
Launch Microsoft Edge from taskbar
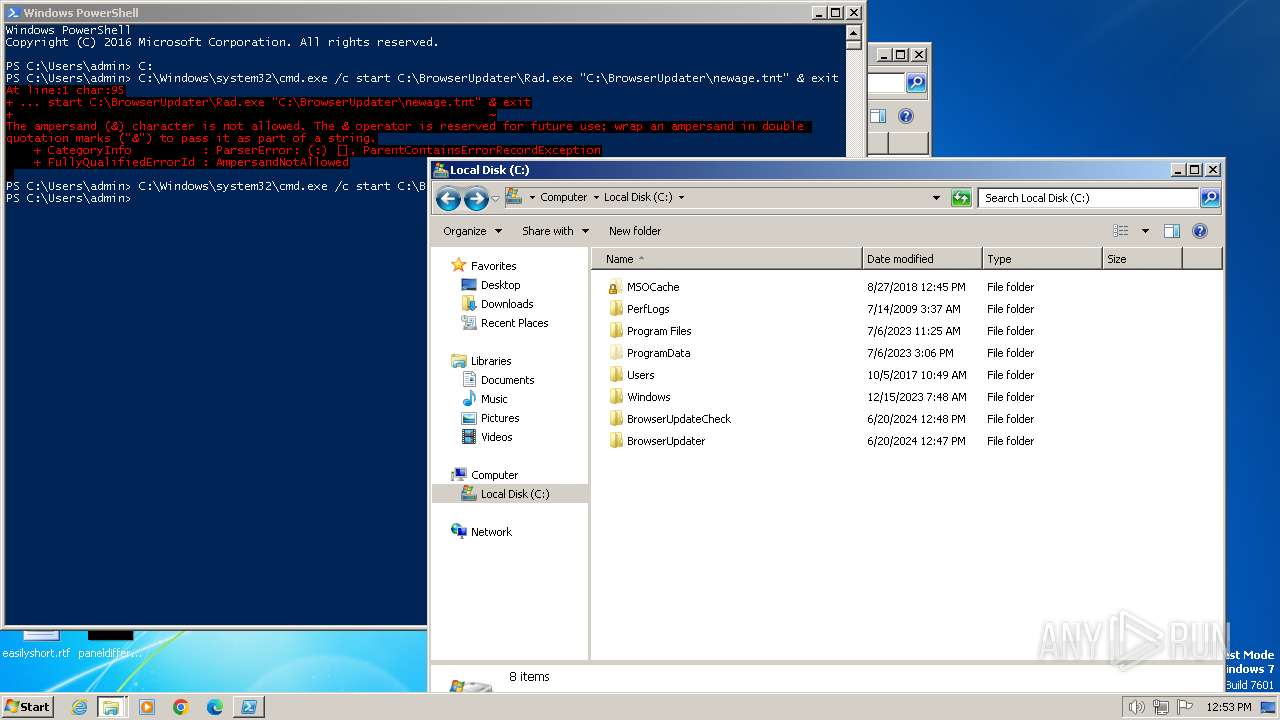coord(215,707)
